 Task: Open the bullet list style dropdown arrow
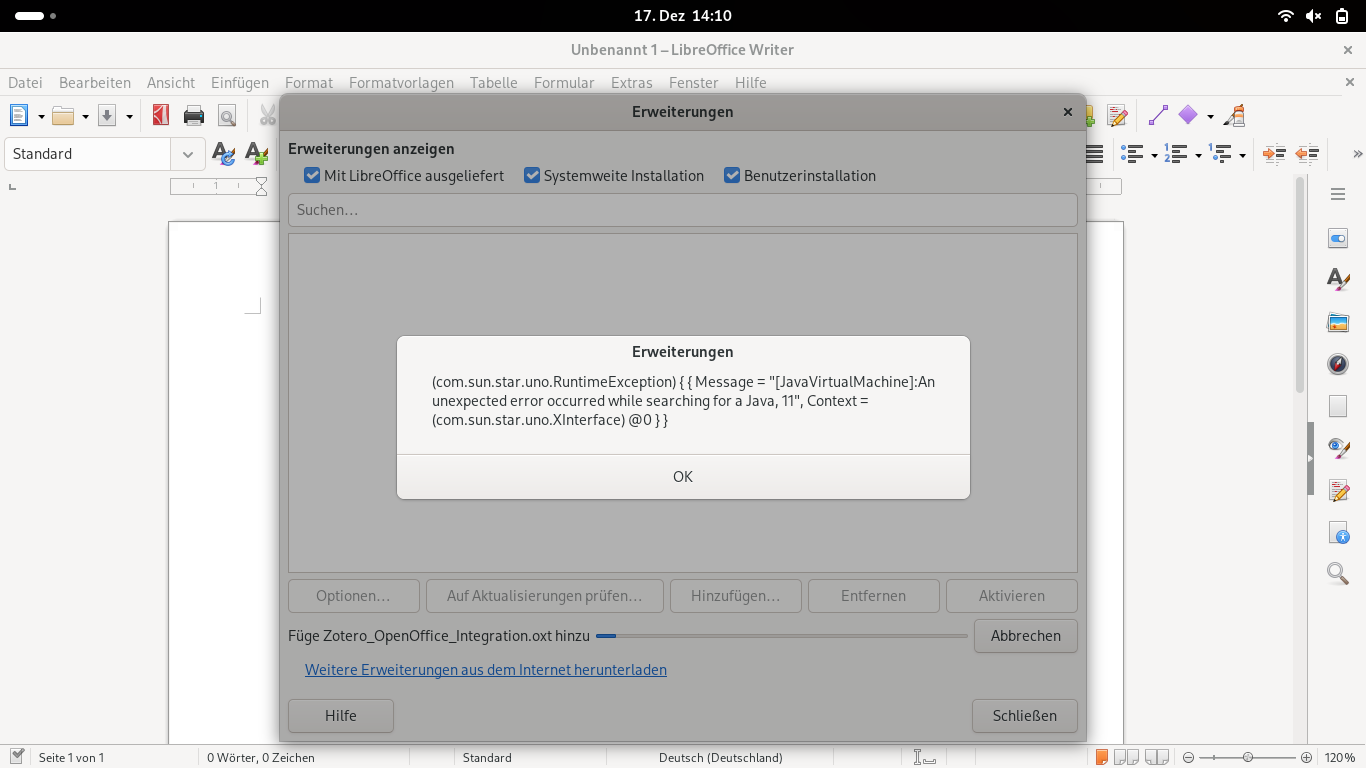(1154, 155)
